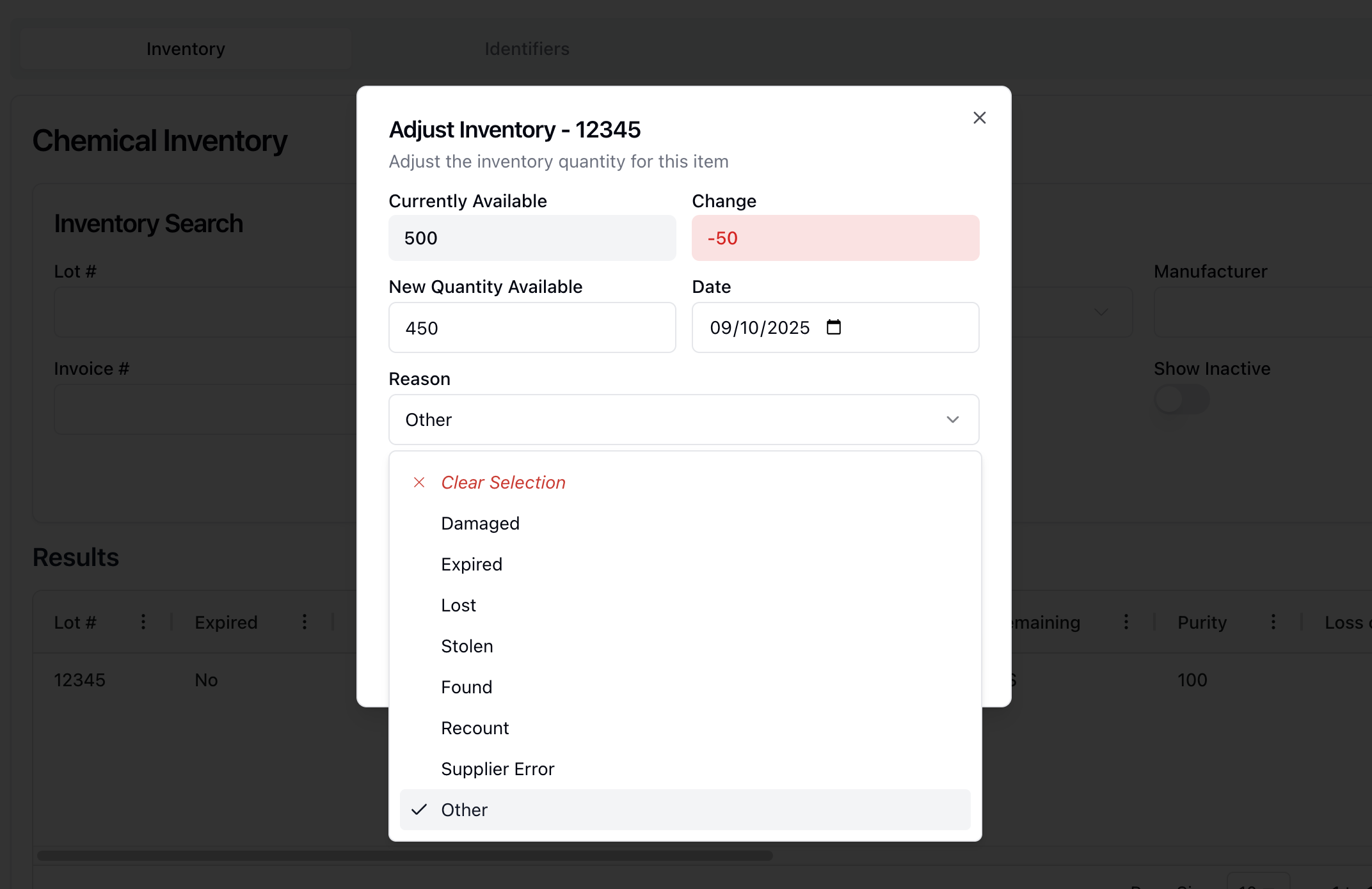Switch to the Identifiers tab
Screen dimensions: 1372x889
pos(527,49)
